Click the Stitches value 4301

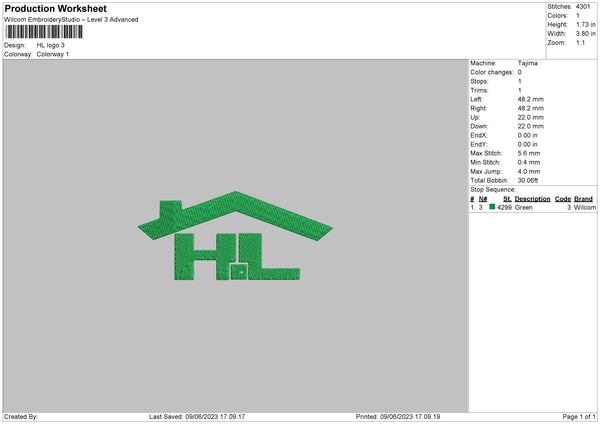coord(583,7)
